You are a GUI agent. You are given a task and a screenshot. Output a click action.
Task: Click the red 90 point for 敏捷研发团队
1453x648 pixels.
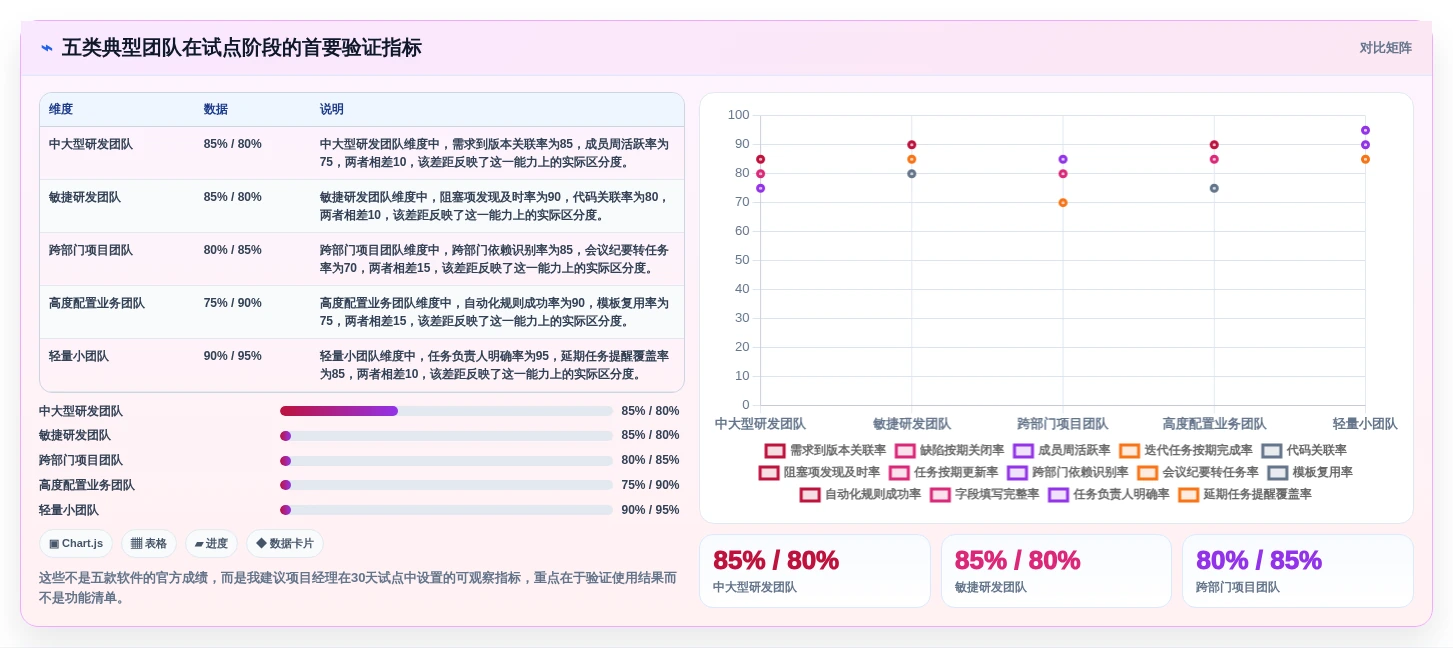pos(911,145)
